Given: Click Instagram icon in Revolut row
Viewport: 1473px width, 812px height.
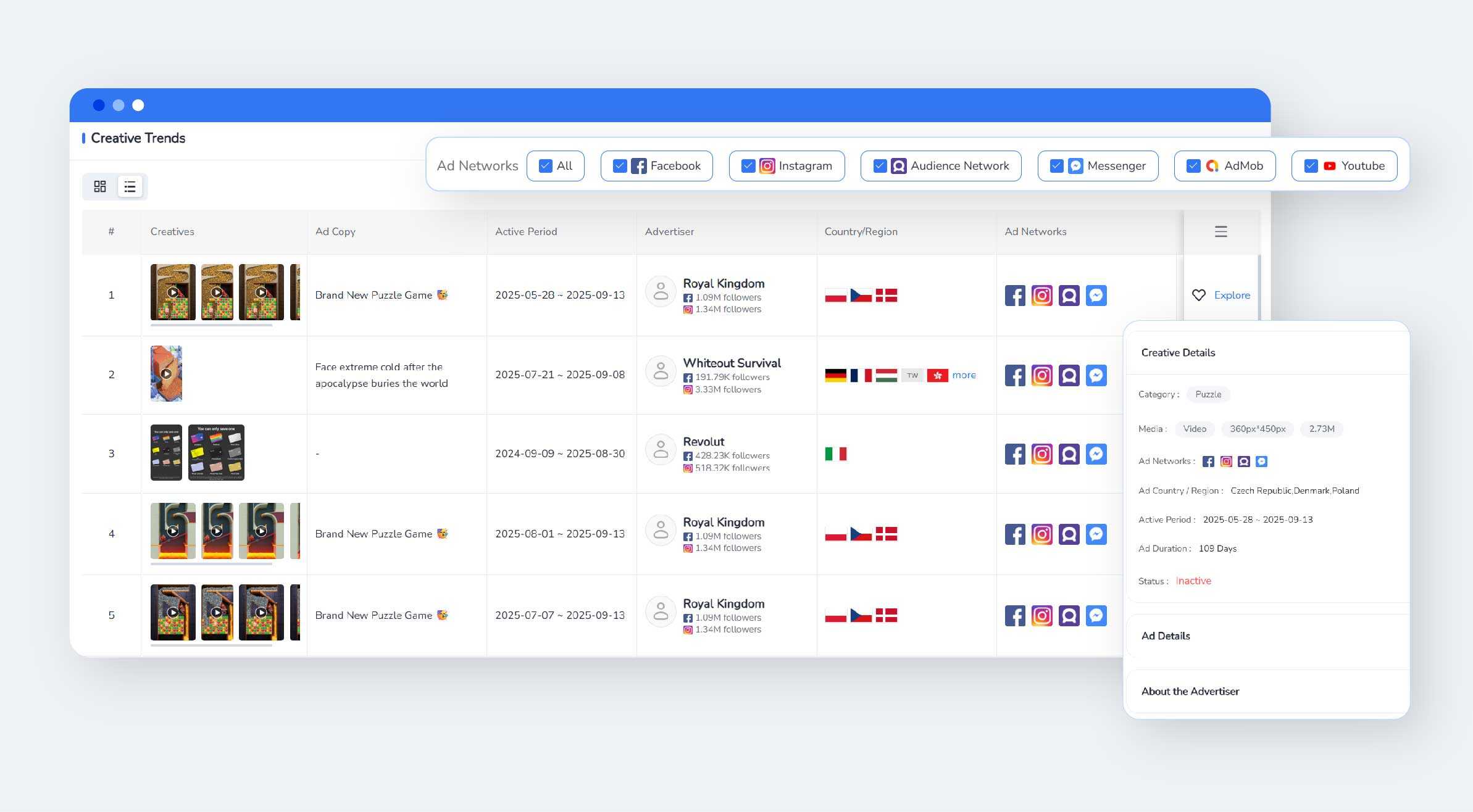Looking at the screenshot, I should click(x=1041, y=454).
